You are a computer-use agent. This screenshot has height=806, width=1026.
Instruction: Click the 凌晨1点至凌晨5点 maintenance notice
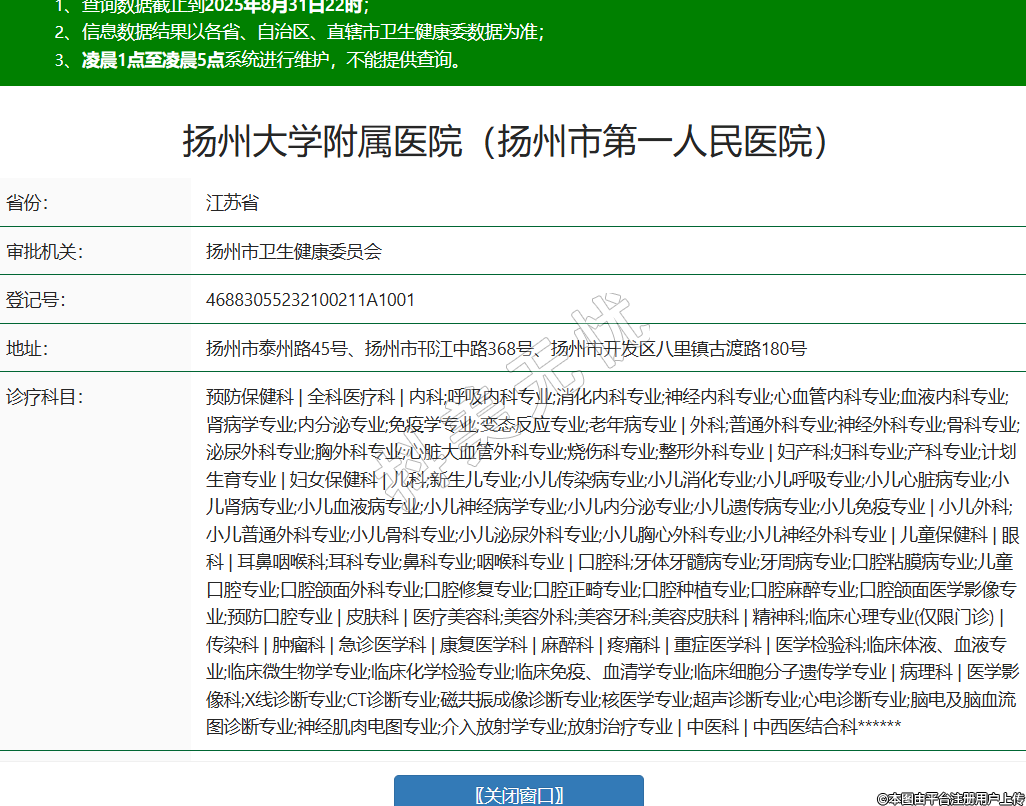[153, 60]
